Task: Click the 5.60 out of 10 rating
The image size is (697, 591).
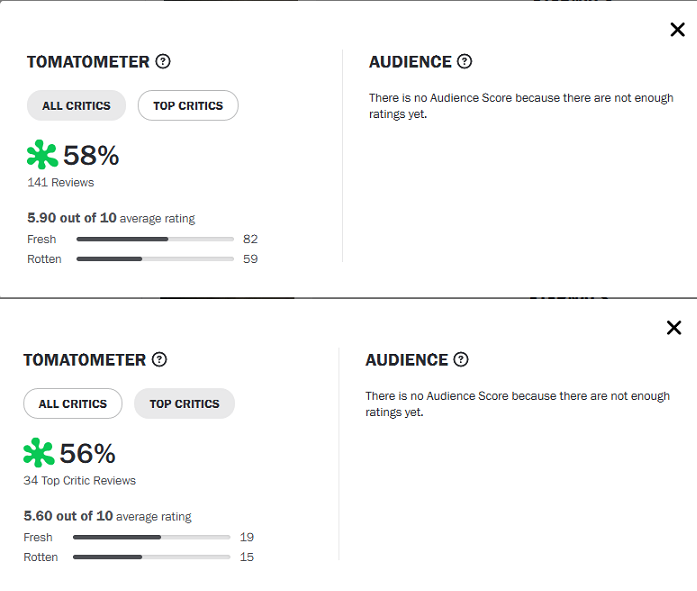Action: point(68,516)
